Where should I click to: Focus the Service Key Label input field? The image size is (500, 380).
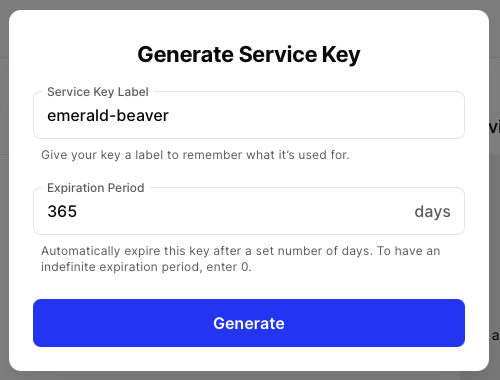pos(249,115)
